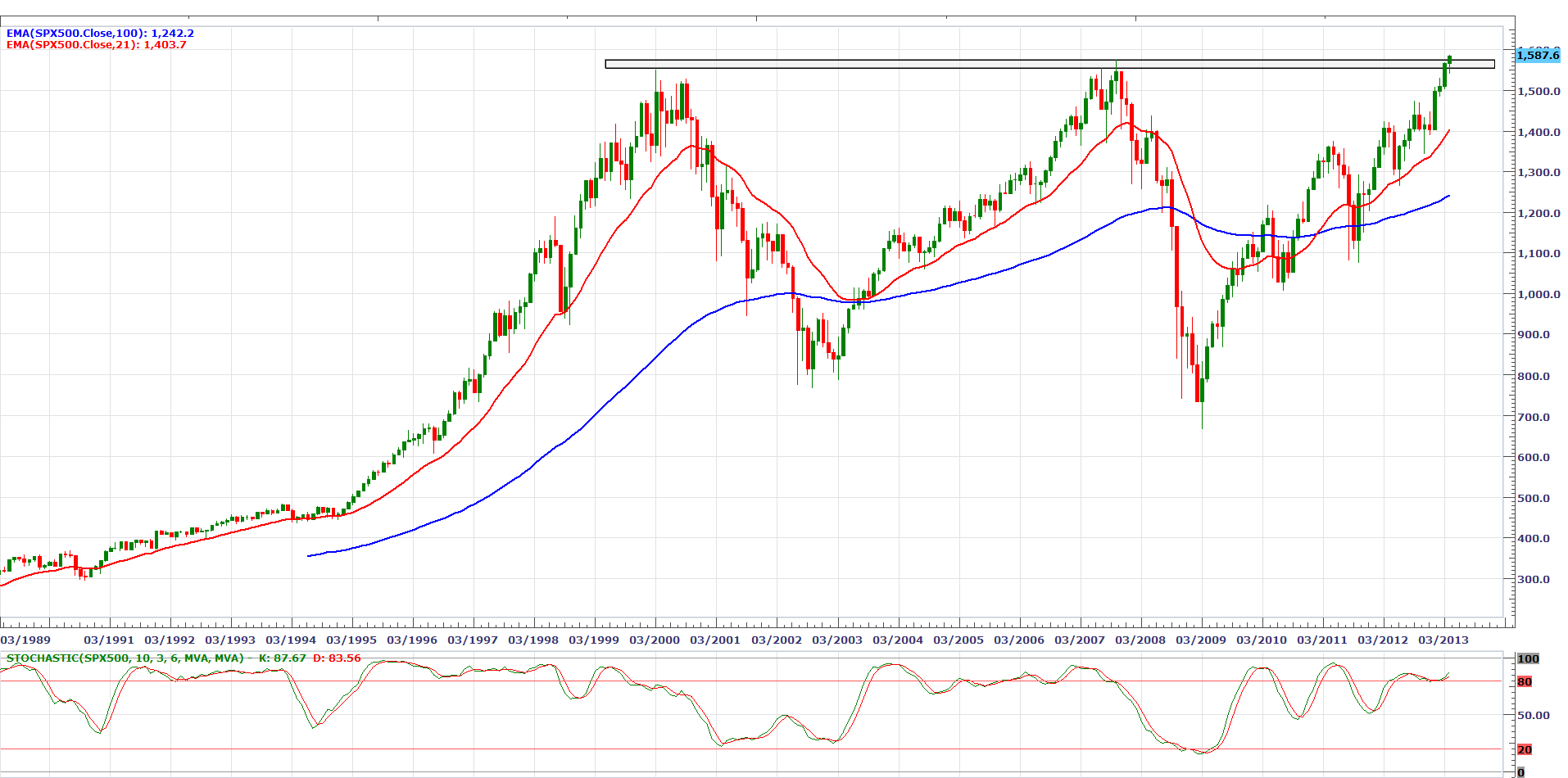
Task: Click the red 80 overbought level tag
Action: click(1525, 681)
